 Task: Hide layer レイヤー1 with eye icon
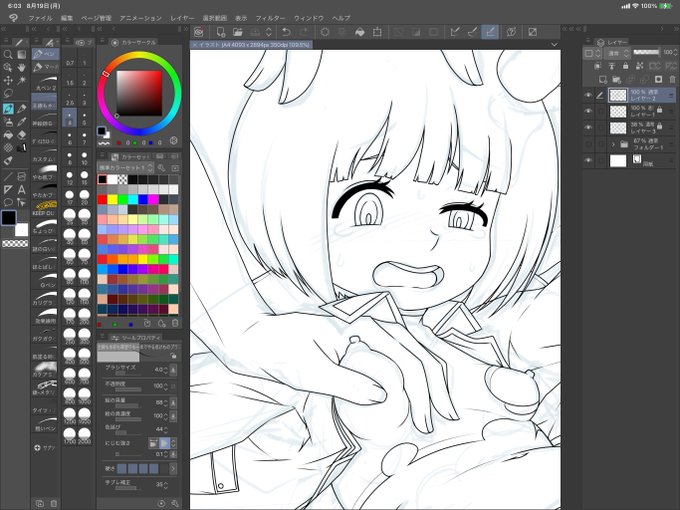(x=588, y=111)
